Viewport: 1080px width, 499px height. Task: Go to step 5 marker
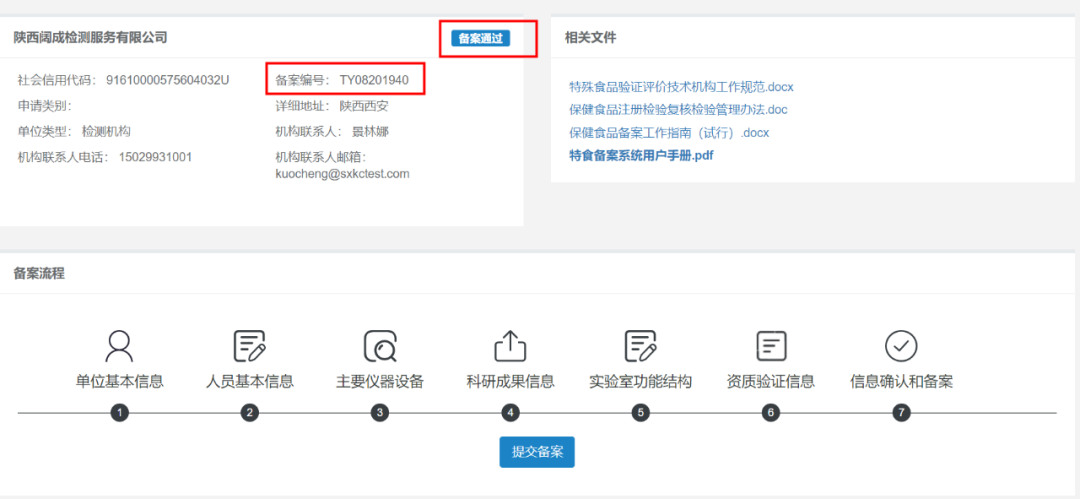click(x=641, y=413)
